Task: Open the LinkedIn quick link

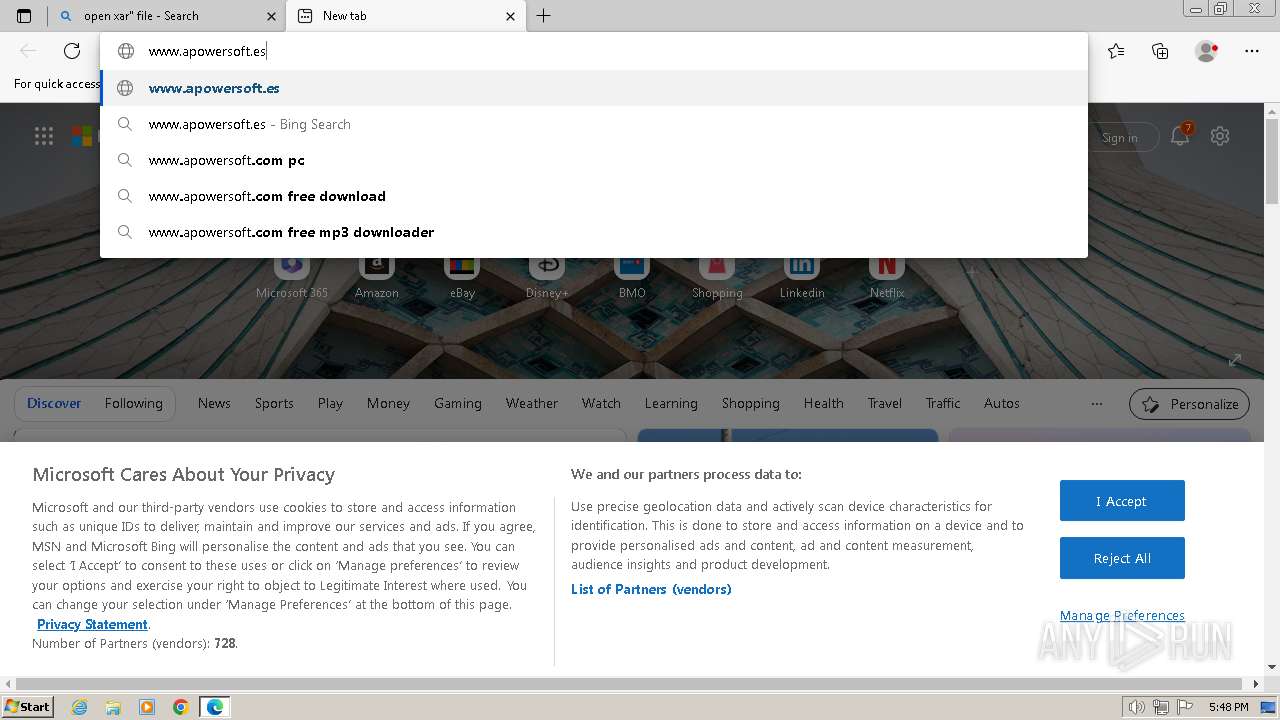Action: point(802,277)
